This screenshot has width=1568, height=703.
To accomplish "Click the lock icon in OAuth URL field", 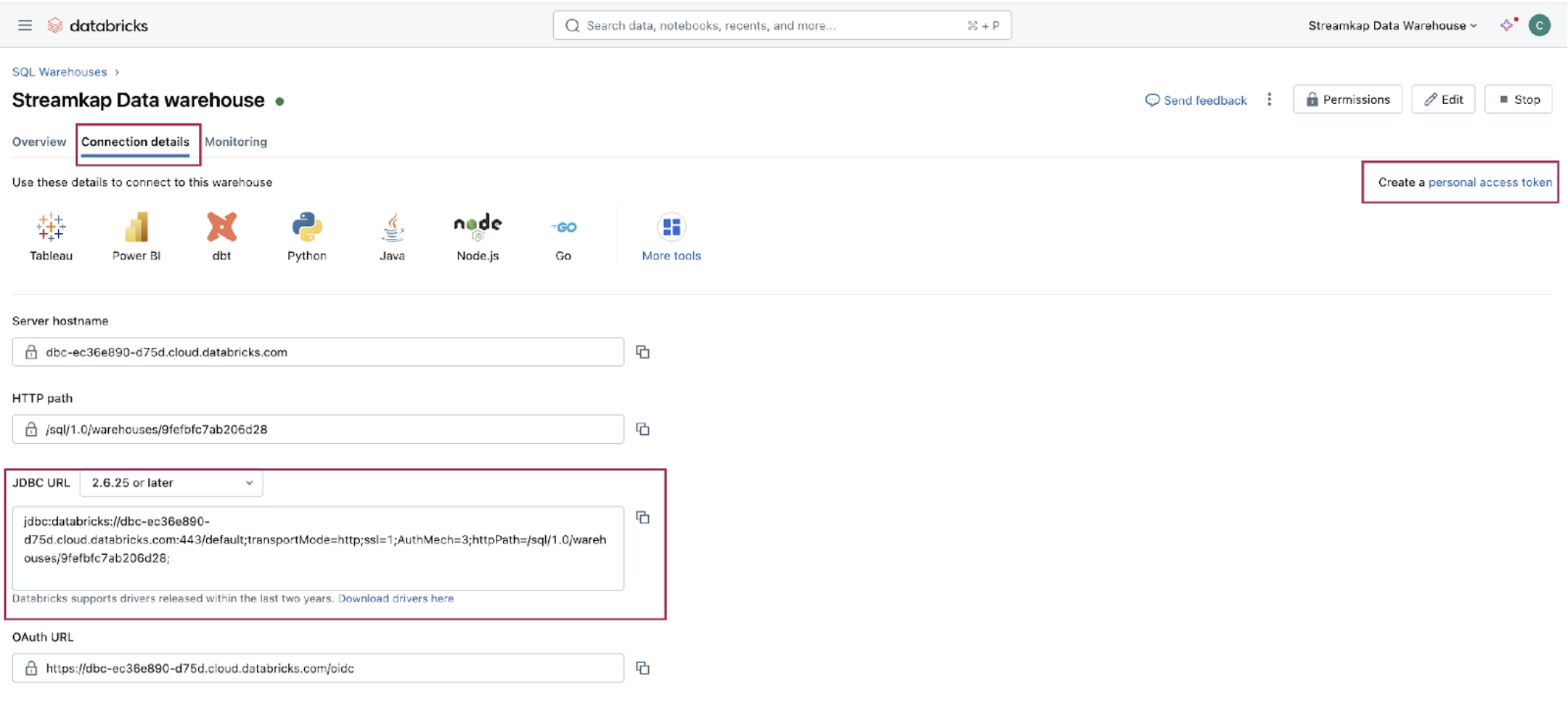I will point(31,668).
